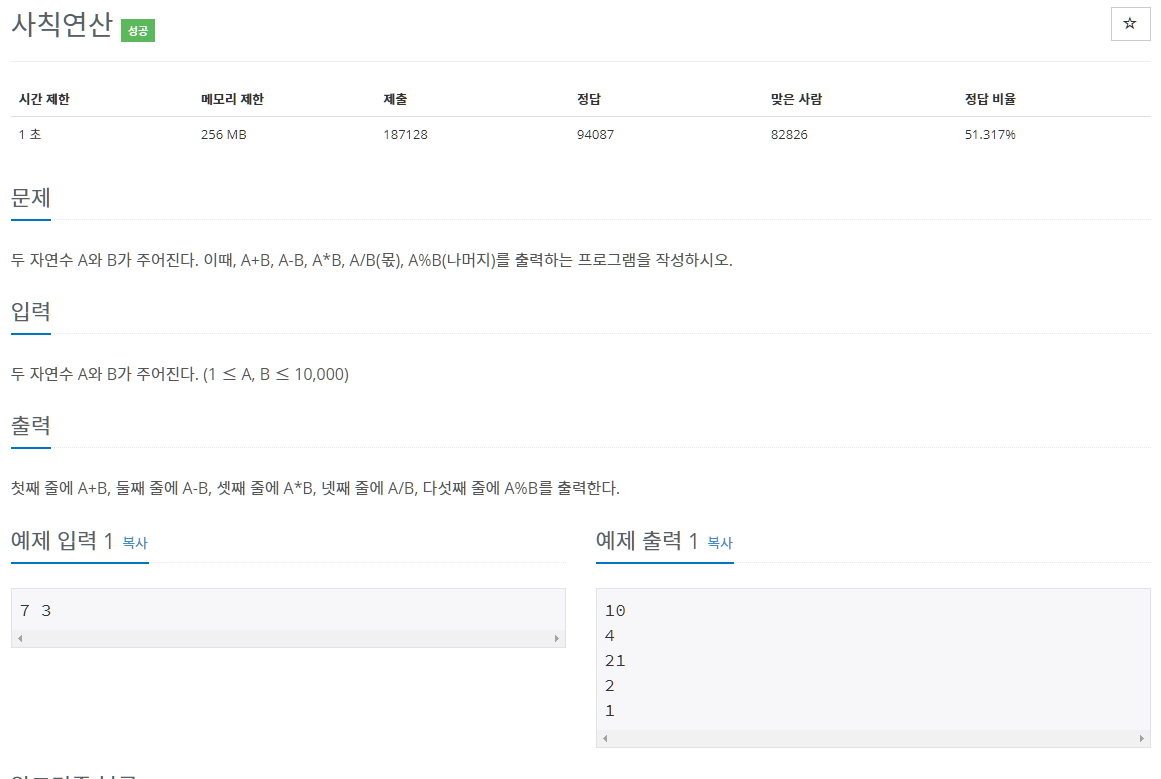This screenshot has height=779, width=1161.
Task: Click the 맞은 사람 column header
Action: [797, 99]
